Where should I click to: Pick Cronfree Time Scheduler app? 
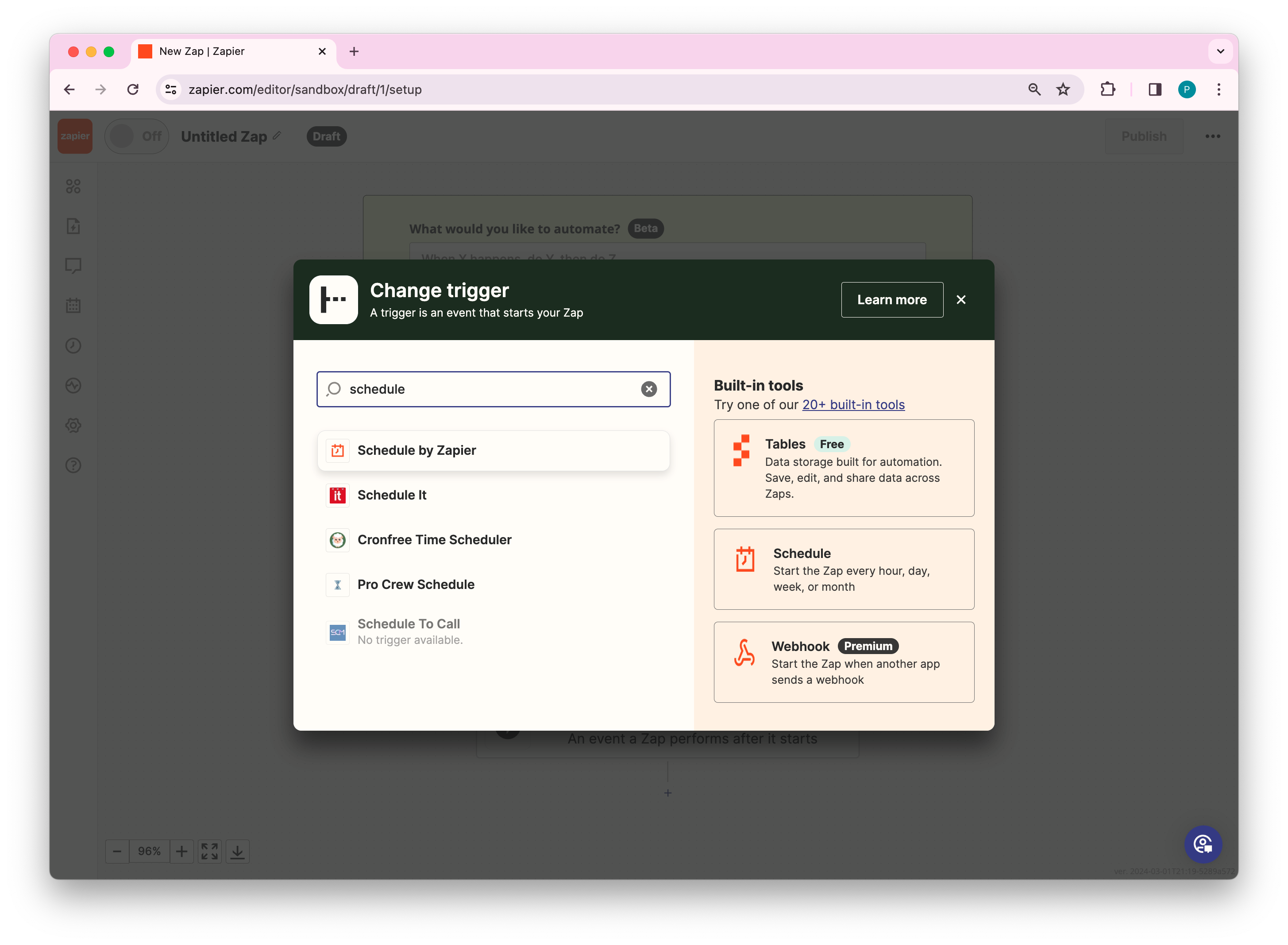(x=434, y=539)
